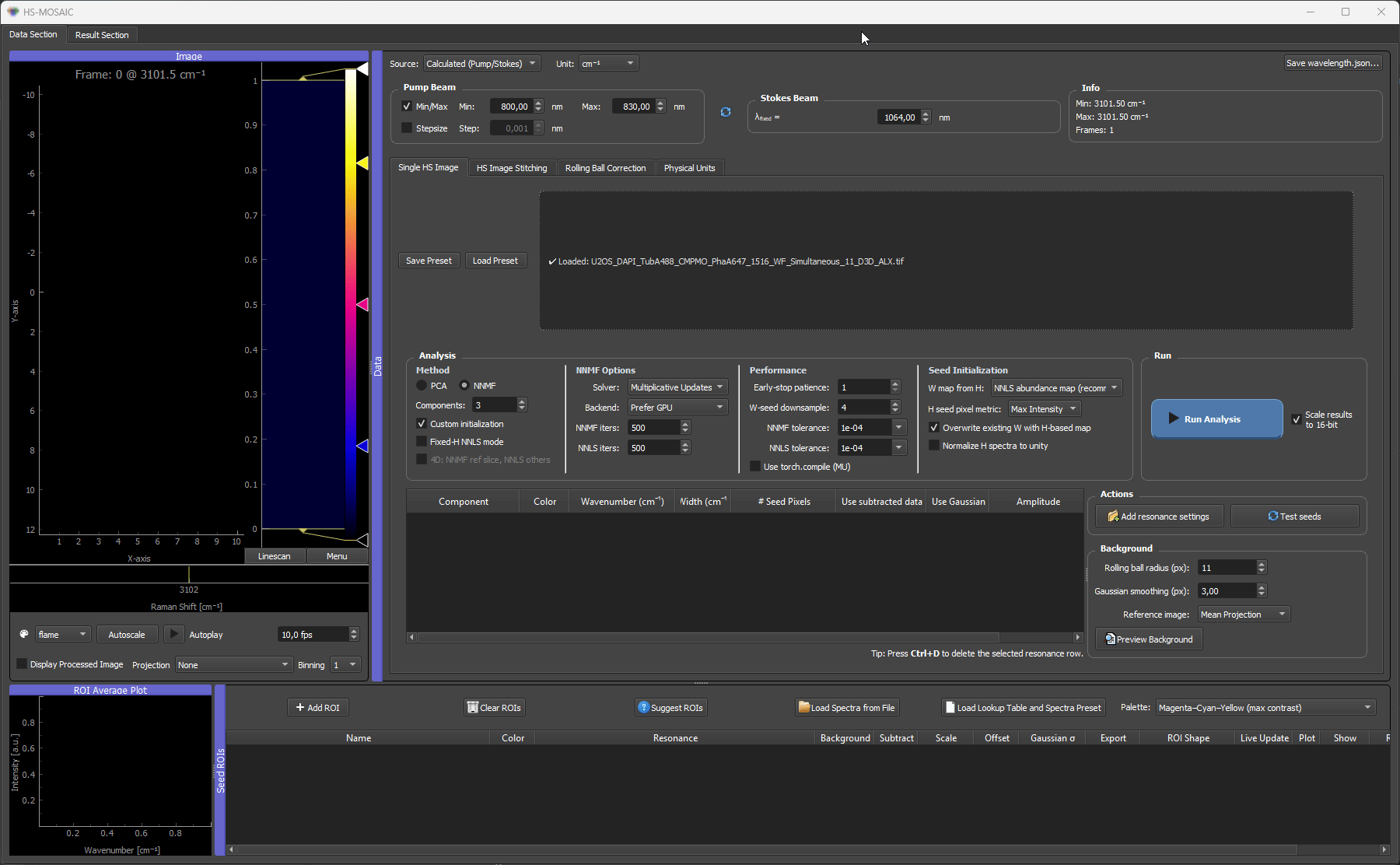The image size is (1400, 865).
Task: Increase Rolling ball radius with stepper
Action: (x=1262, y=564)
